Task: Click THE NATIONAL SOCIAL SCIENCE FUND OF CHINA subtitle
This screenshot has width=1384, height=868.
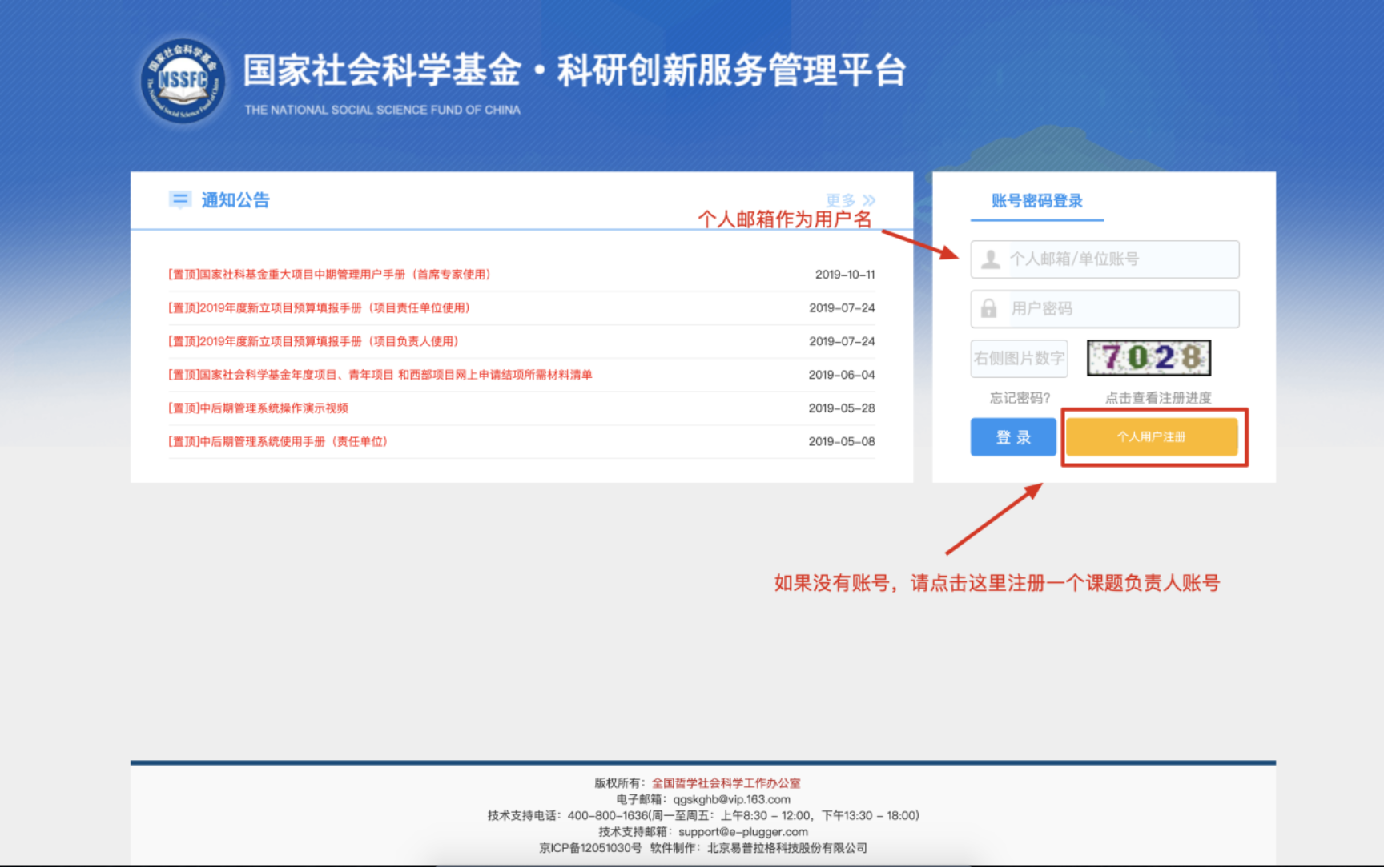Action: click(383, 110)
